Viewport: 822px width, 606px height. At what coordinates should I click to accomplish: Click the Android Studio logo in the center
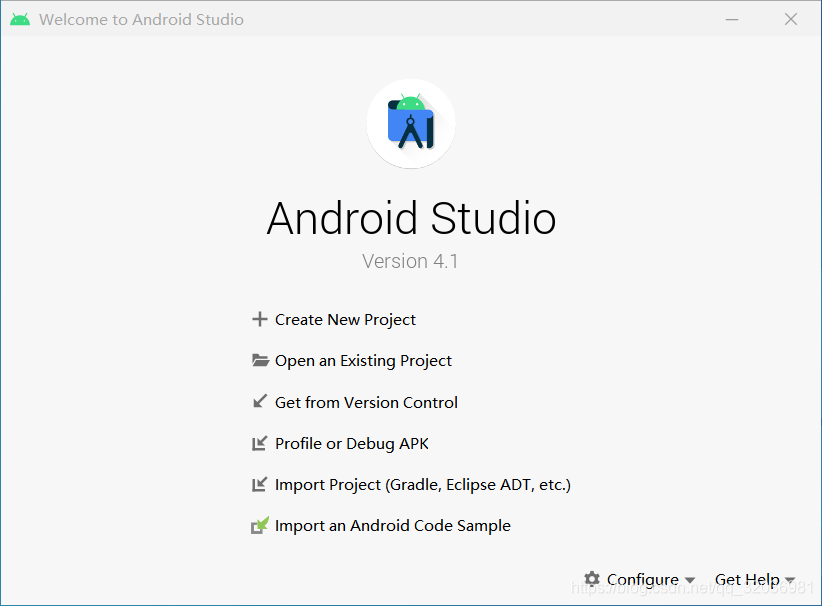click(x=411, y=124)
